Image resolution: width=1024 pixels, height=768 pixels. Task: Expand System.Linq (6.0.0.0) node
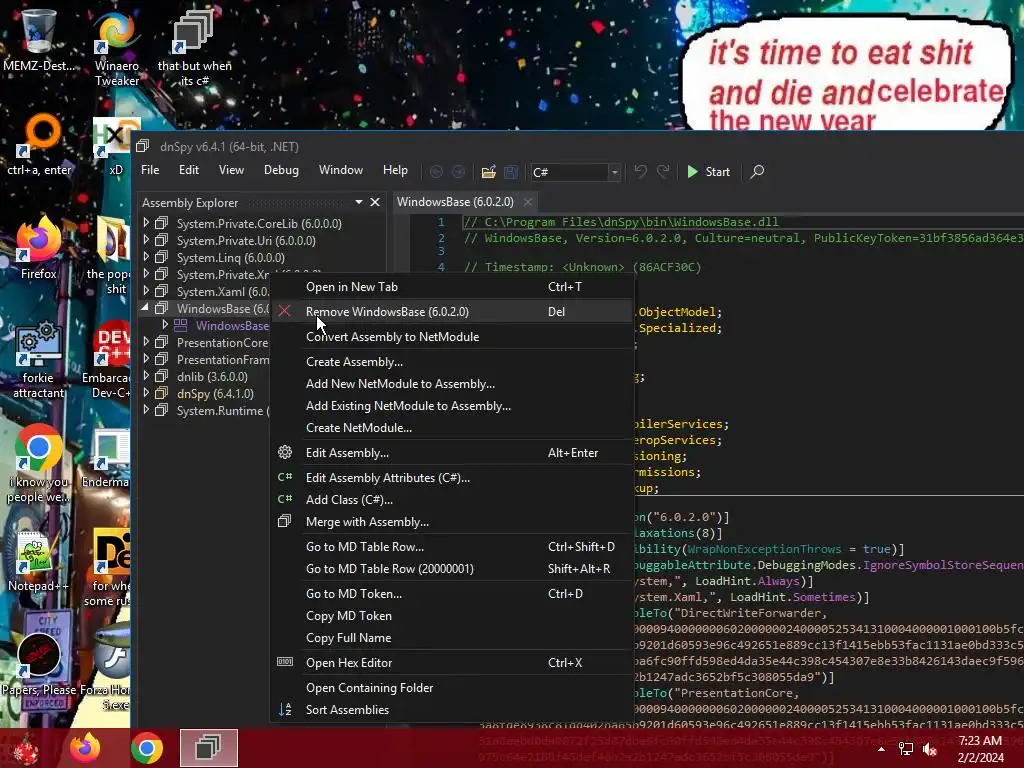click(146, 257)
